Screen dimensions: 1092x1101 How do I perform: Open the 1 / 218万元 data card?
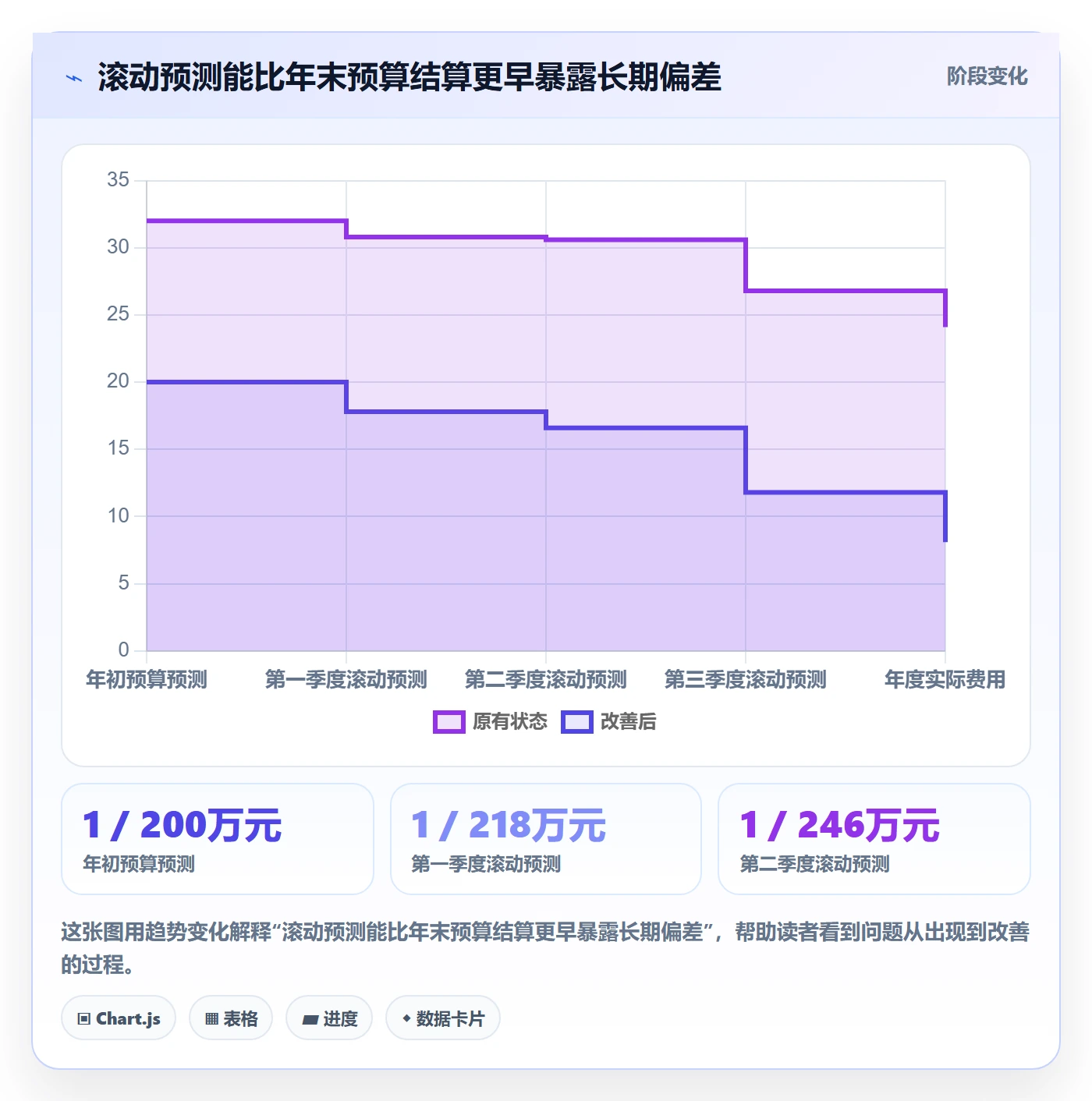(546, 839)
